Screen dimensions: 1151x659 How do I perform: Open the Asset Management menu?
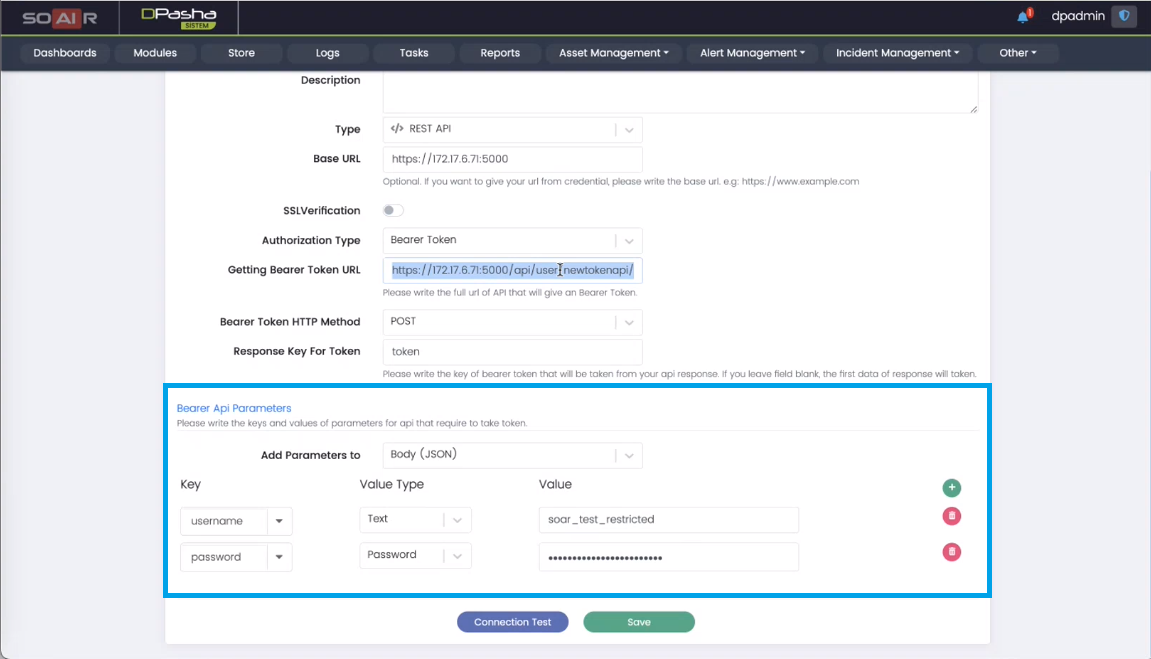(613, 53)
